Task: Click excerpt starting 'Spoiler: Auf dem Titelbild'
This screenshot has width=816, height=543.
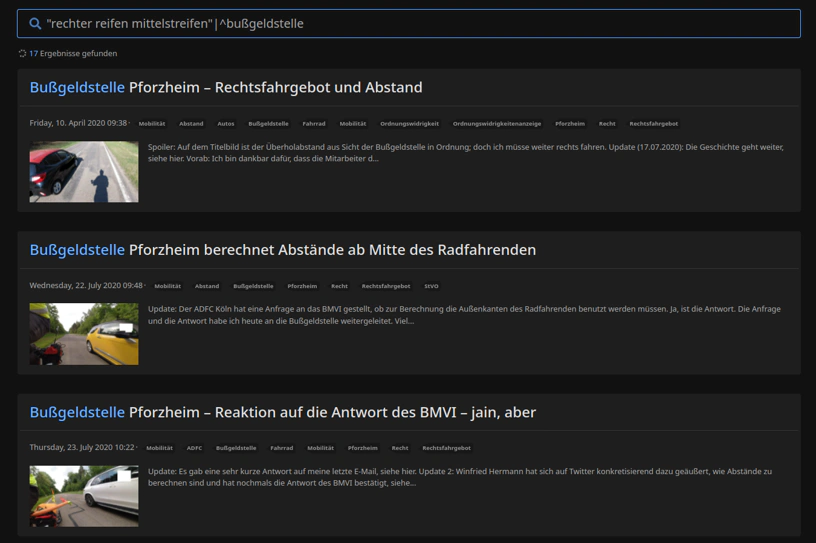Action: point(466,153)
